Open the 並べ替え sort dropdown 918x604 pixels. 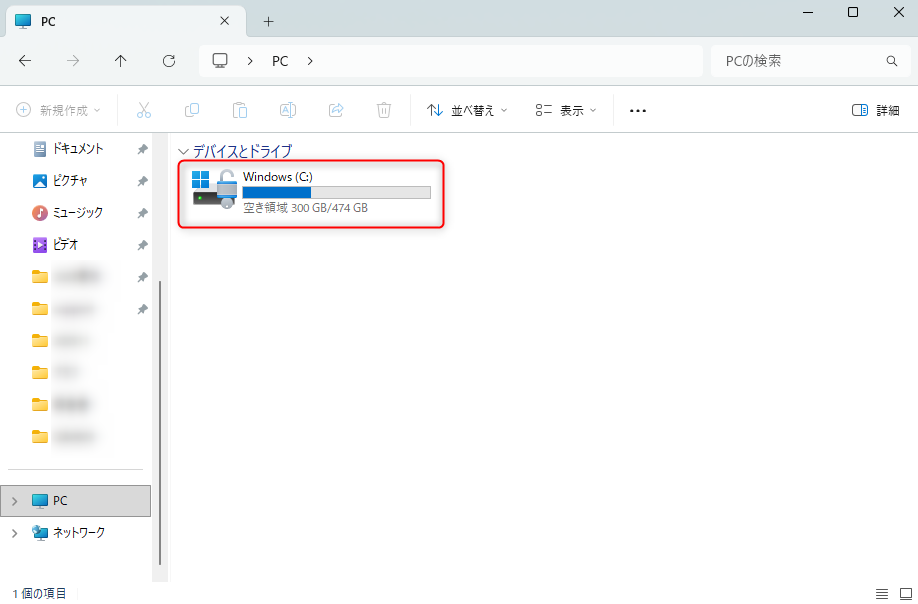(x=466, y=110)
